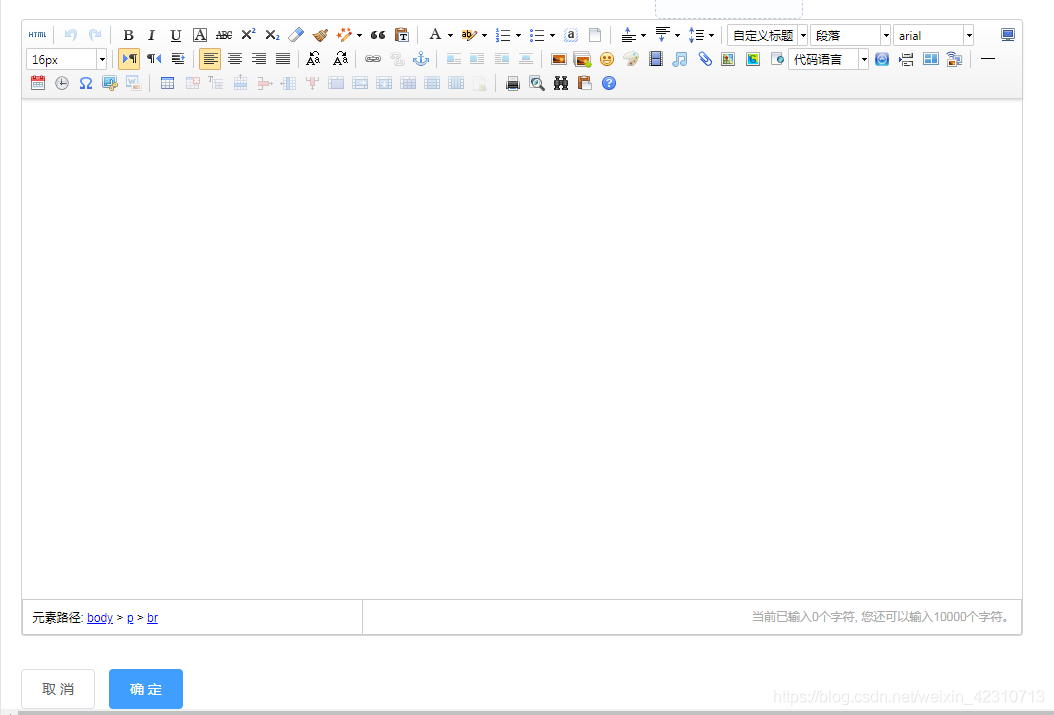Toggle align left
Image resolution: width=1054 pixels, height=715 pixels.
210,59
